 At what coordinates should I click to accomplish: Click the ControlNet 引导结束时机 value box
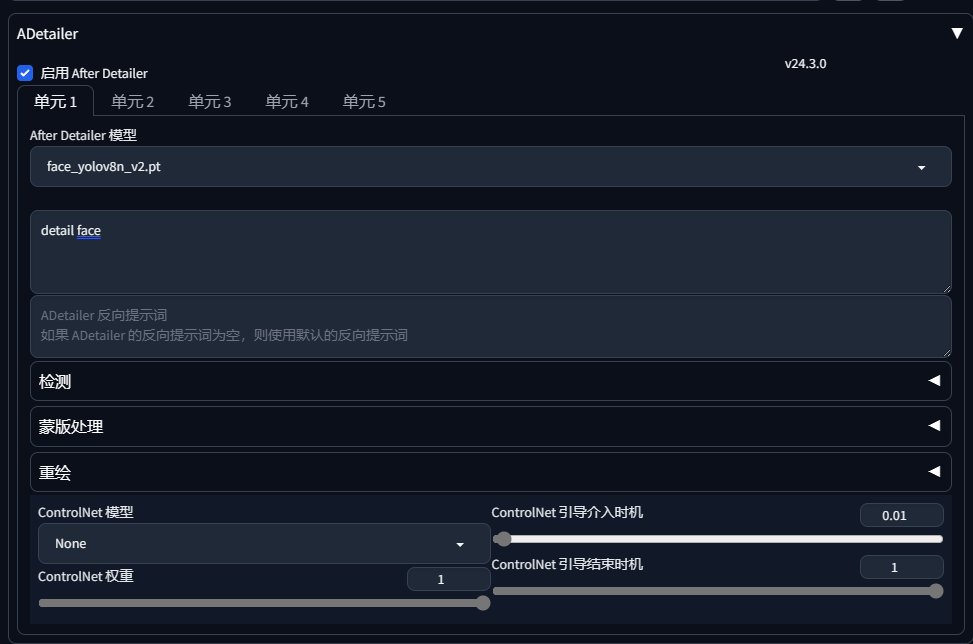902,567
